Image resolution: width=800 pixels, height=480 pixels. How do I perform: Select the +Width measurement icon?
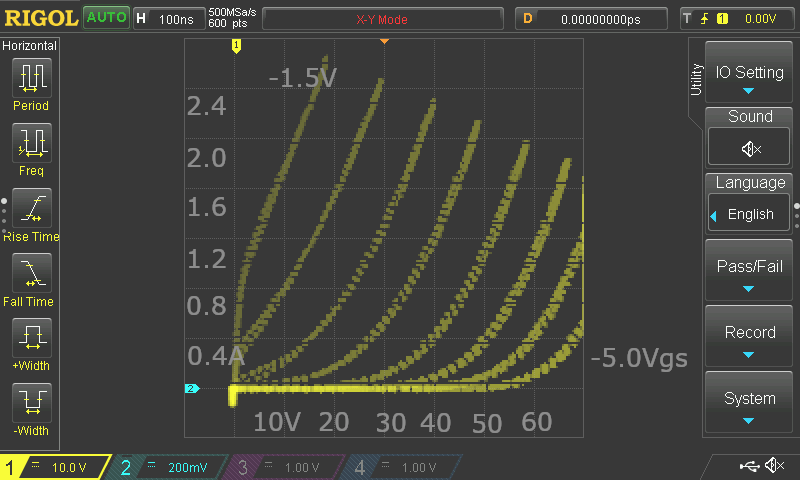click(x=32, y=338)
